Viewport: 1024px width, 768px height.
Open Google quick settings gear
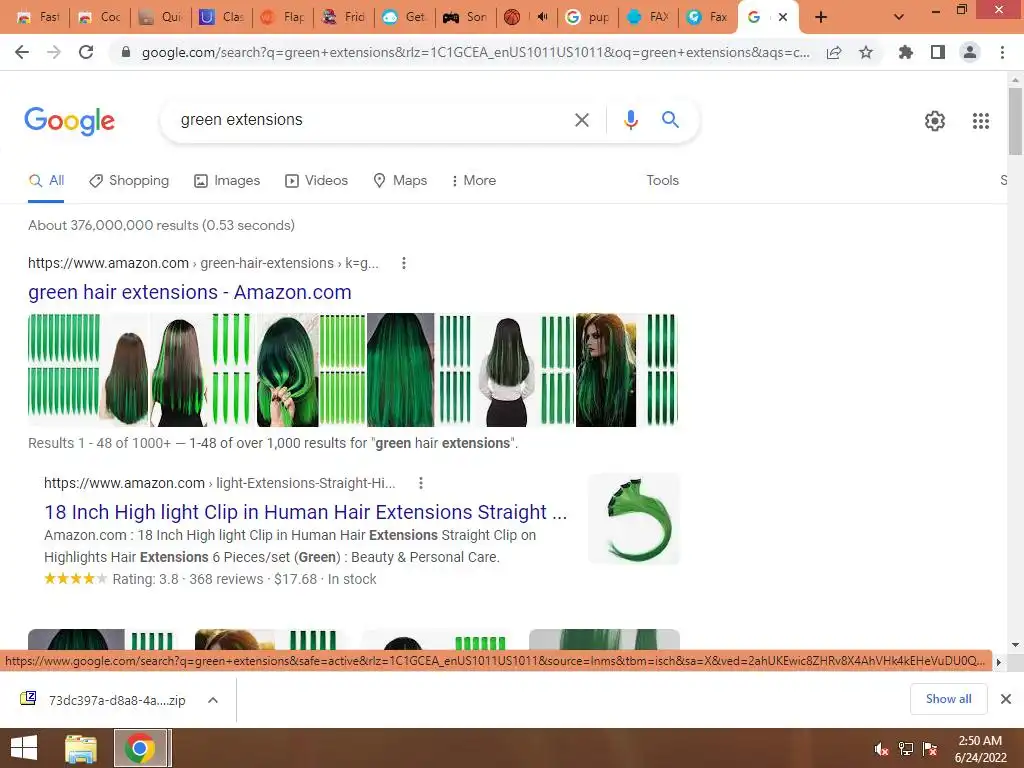point(935,121)
